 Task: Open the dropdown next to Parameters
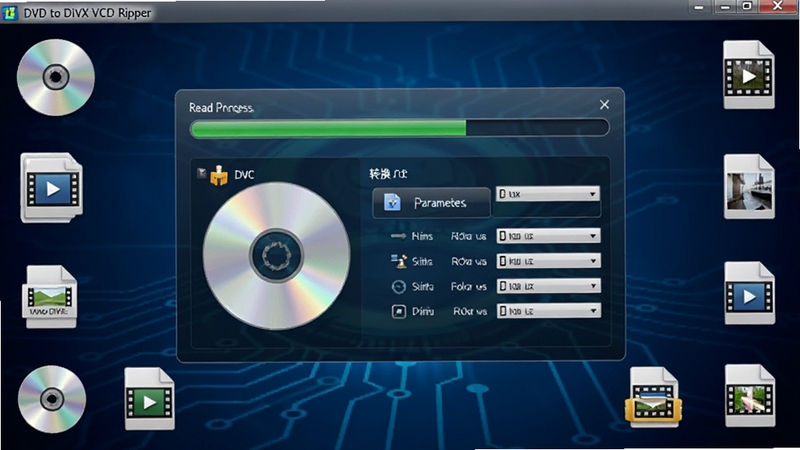pyautogui.click(x=548, y=194)
